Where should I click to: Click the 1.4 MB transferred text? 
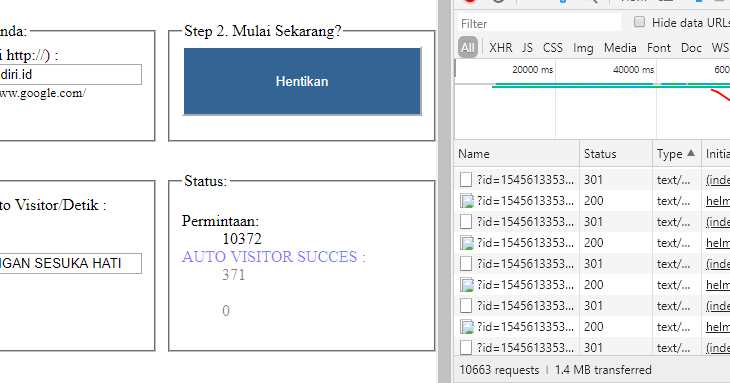click(603, 370)
